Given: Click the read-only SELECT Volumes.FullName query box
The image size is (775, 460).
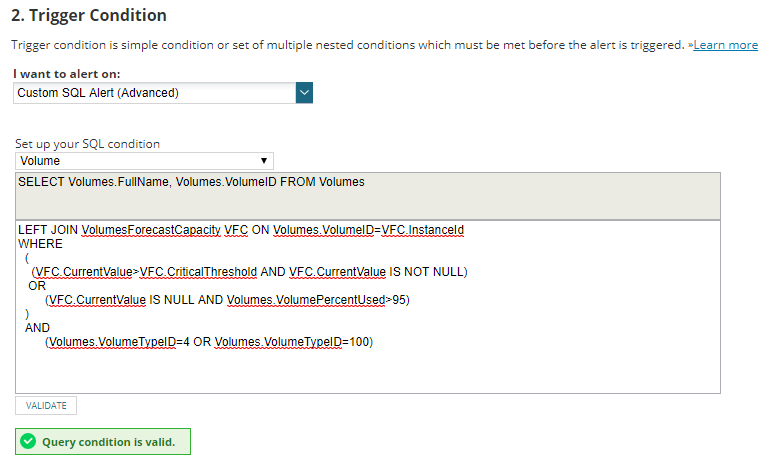Looking at the screenshot, I should 367,195.
